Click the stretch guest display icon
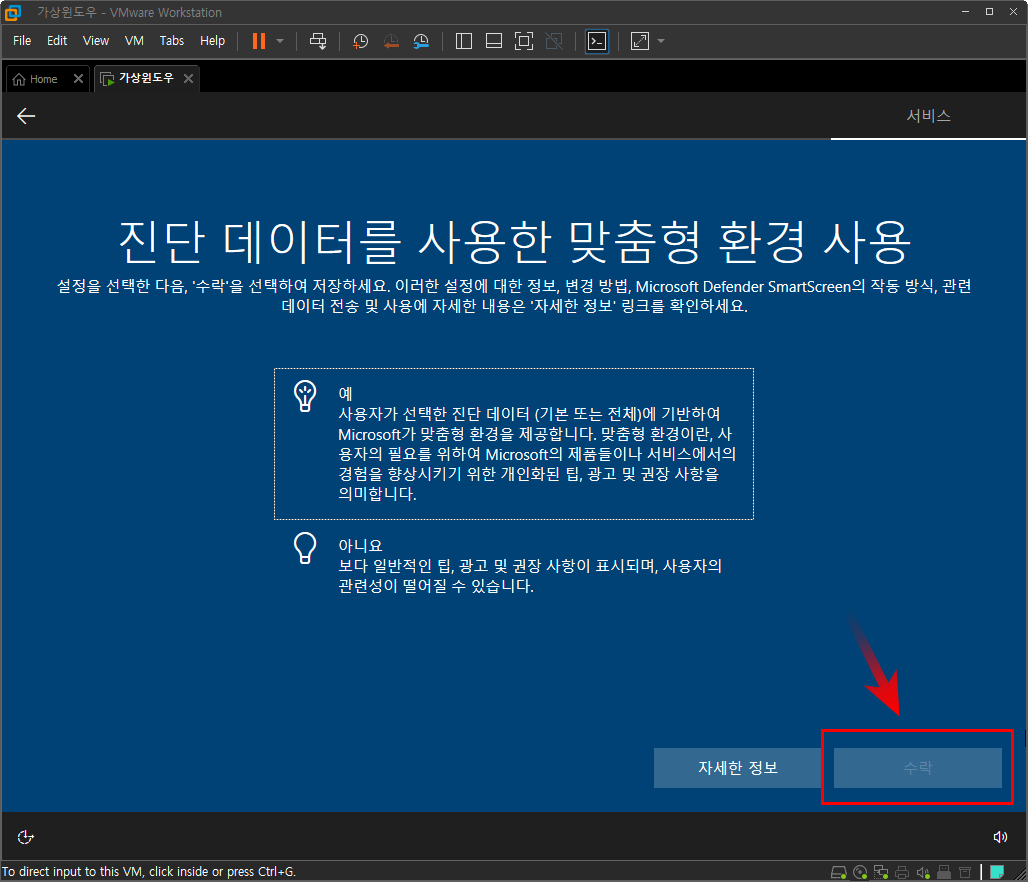 (x=639, y=41)
